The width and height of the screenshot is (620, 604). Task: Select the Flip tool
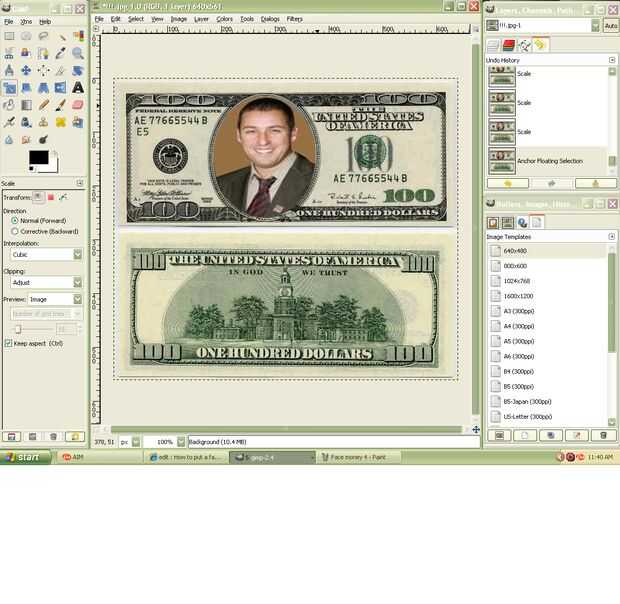coord(60,88)
